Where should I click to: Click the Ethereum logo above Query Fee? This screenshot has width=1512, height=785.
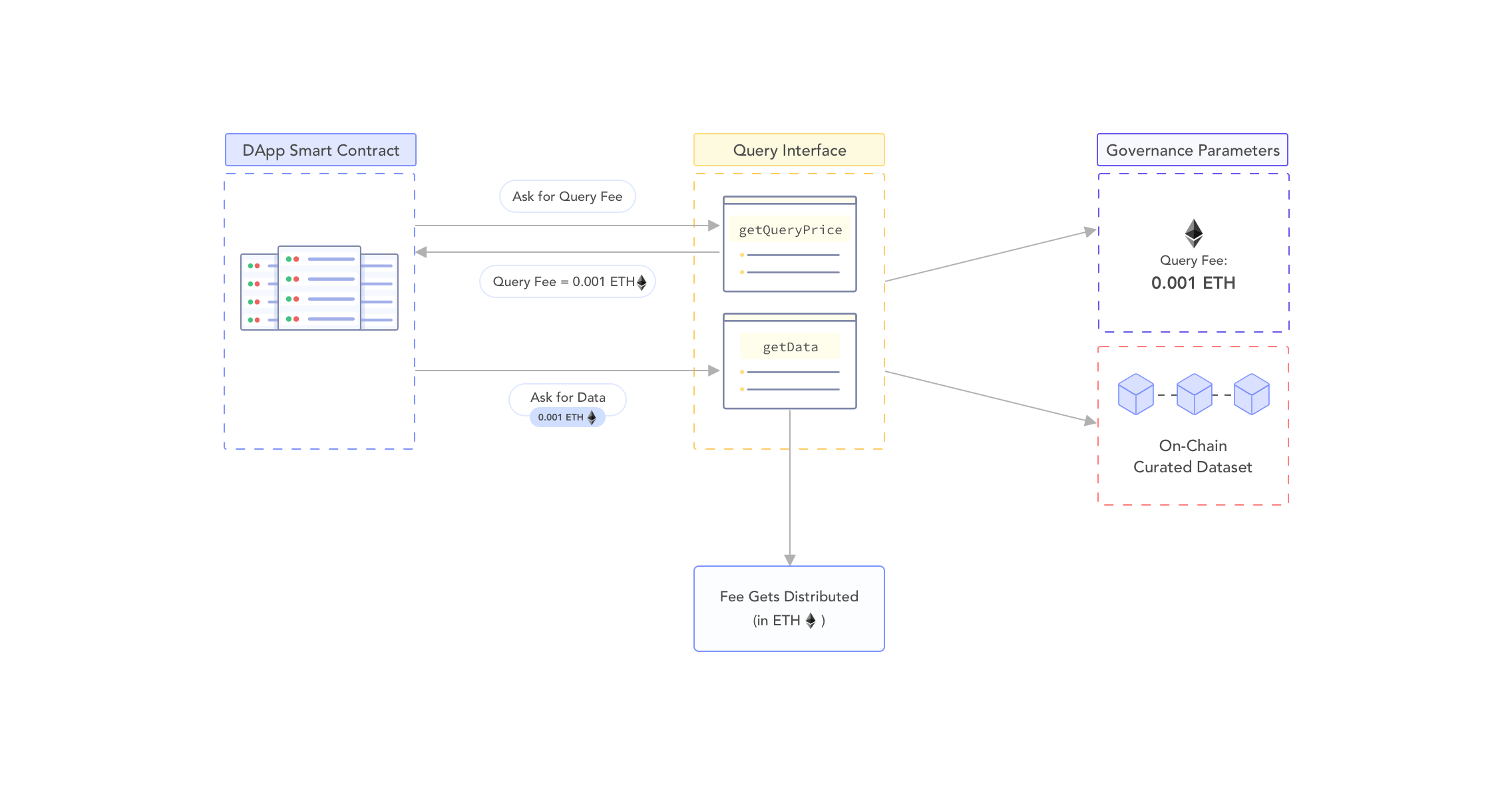point(1193,233)
